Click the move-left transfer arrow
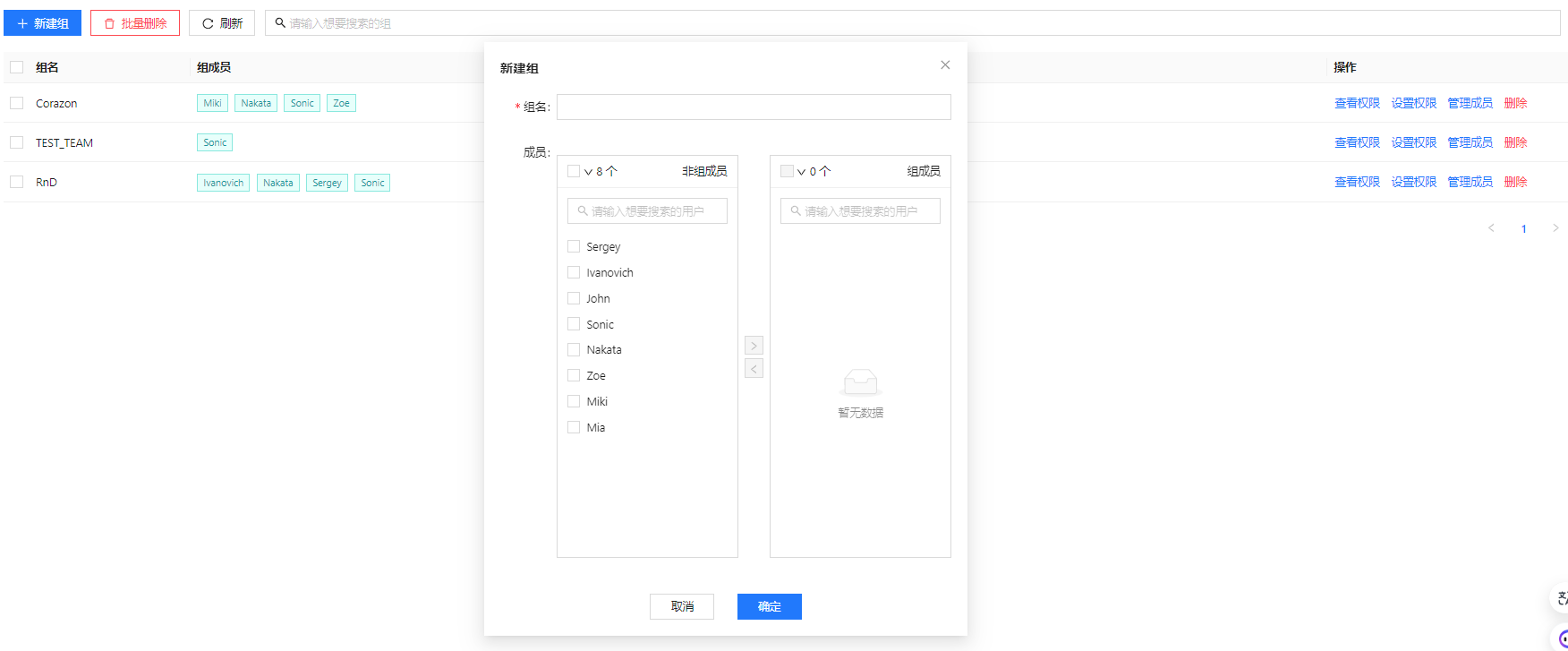Screen dimensions: 1568x651 pyautogui.click(x=754, y=369)
